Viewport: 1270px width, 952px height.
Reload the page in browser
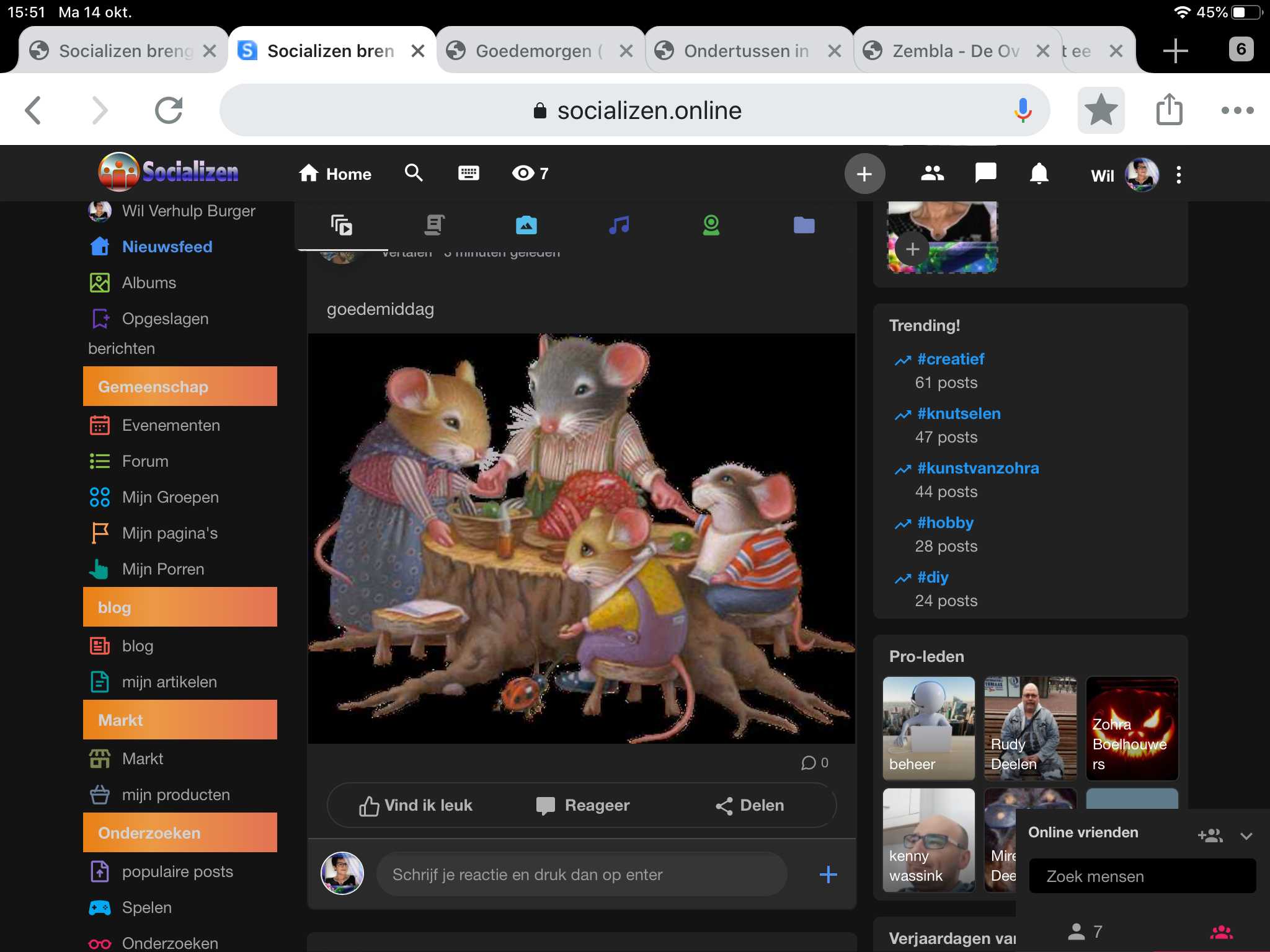pos(169,110)
